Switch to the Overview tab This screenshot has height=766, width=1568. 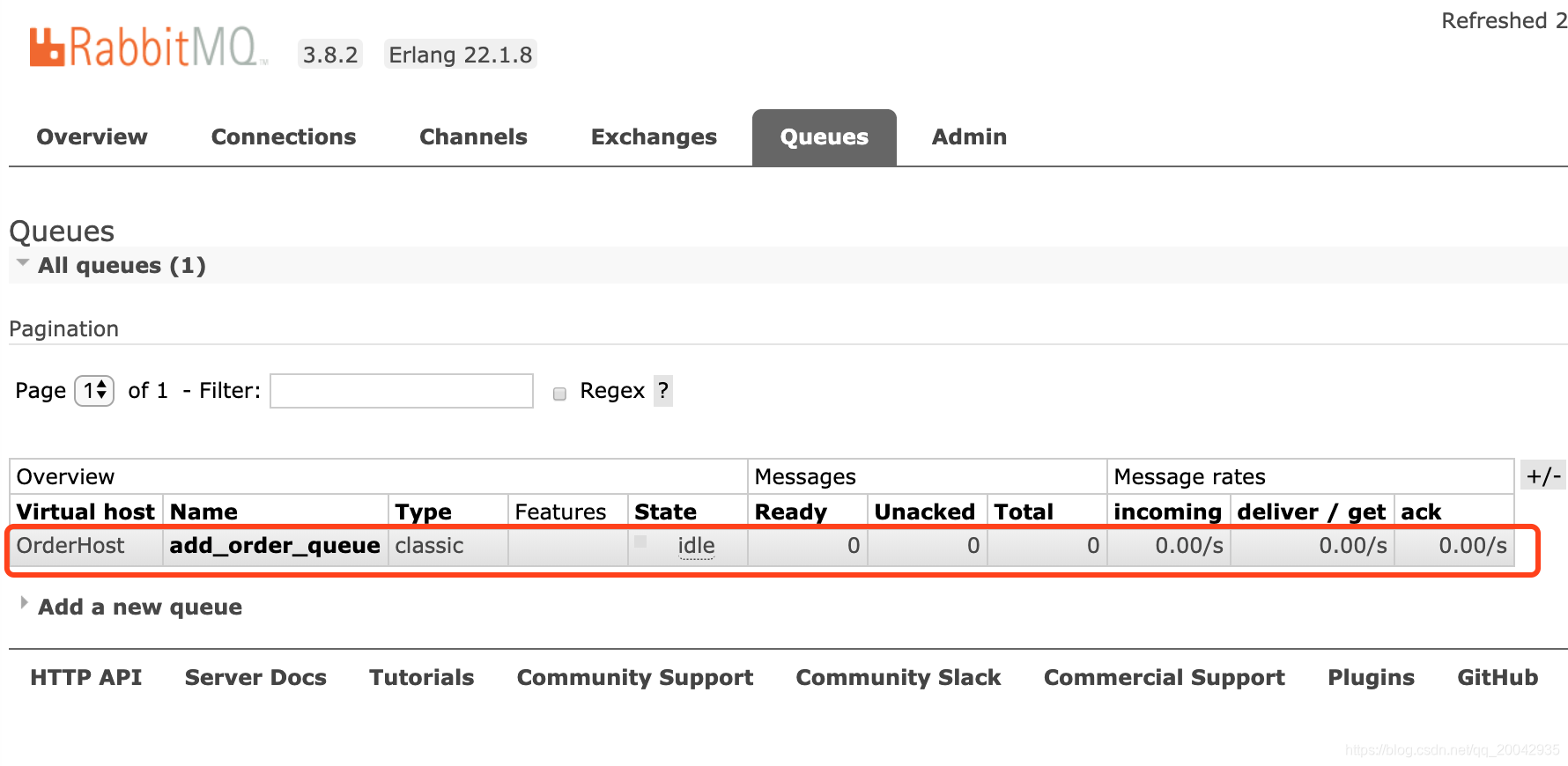coord(92,137)
